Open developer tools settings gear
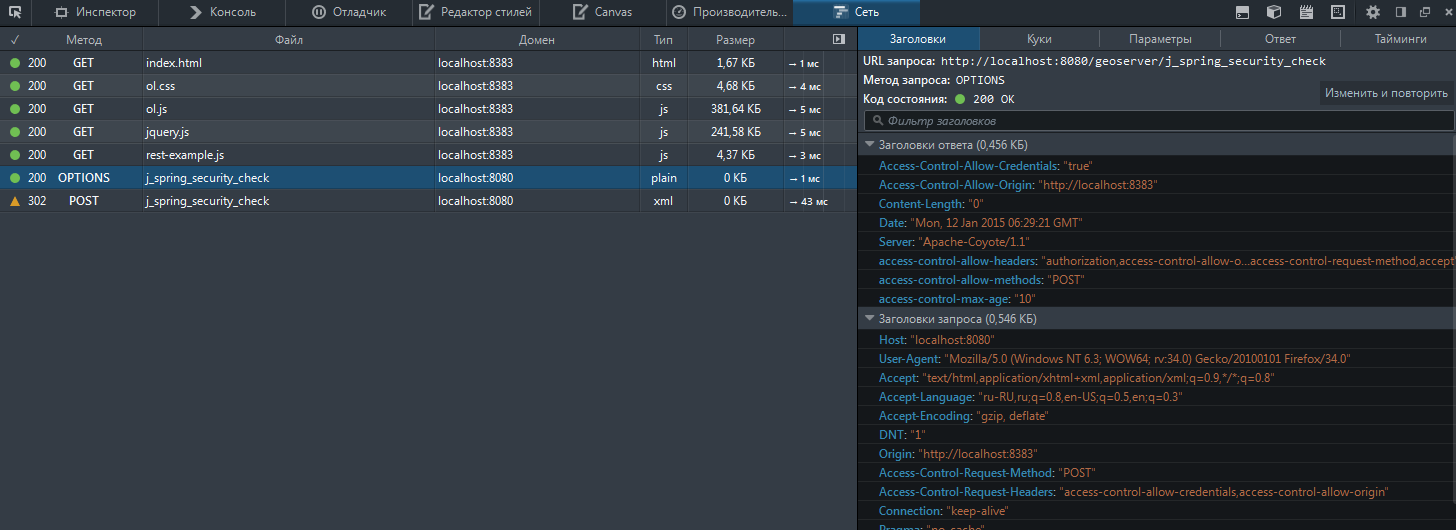Image resolution: width=1456 pixels, height=530 pixels. (1373, 13)
